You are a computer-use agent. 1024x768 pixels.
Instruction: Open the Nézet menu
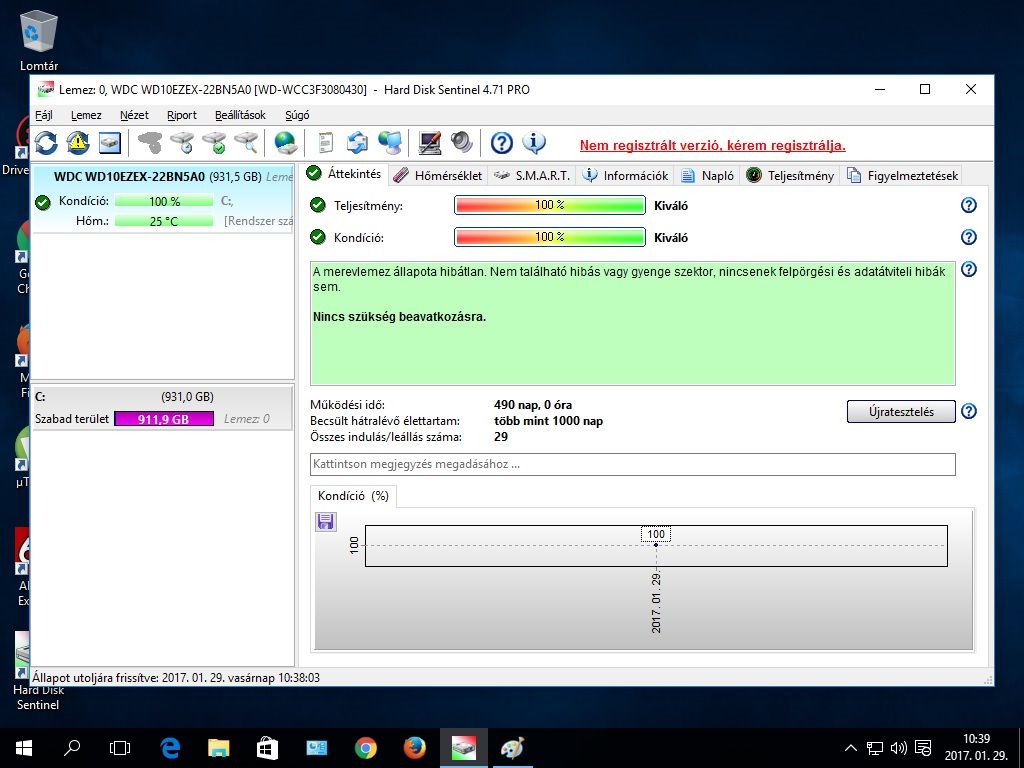coord(134,115)
